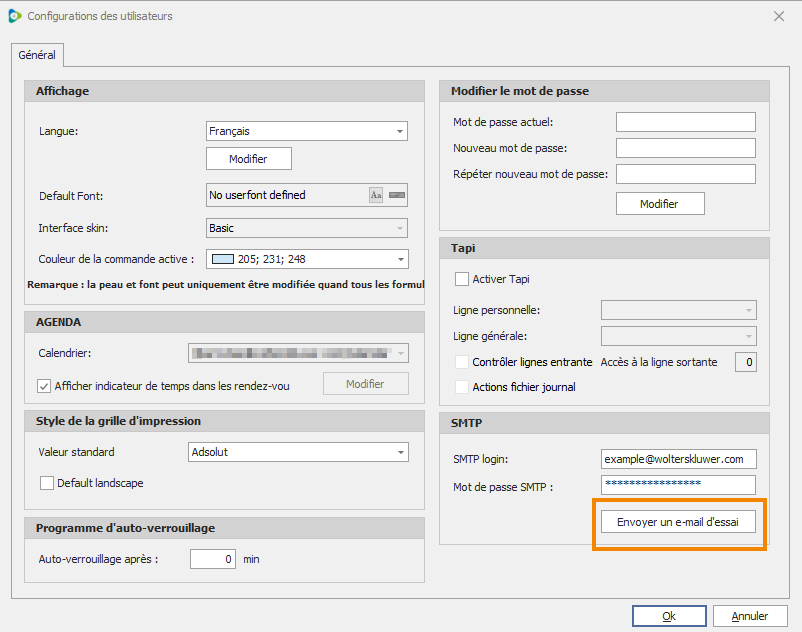Cancel with the Annuler button
Viewport: 802px width, 632px height.
pos(750,616)
